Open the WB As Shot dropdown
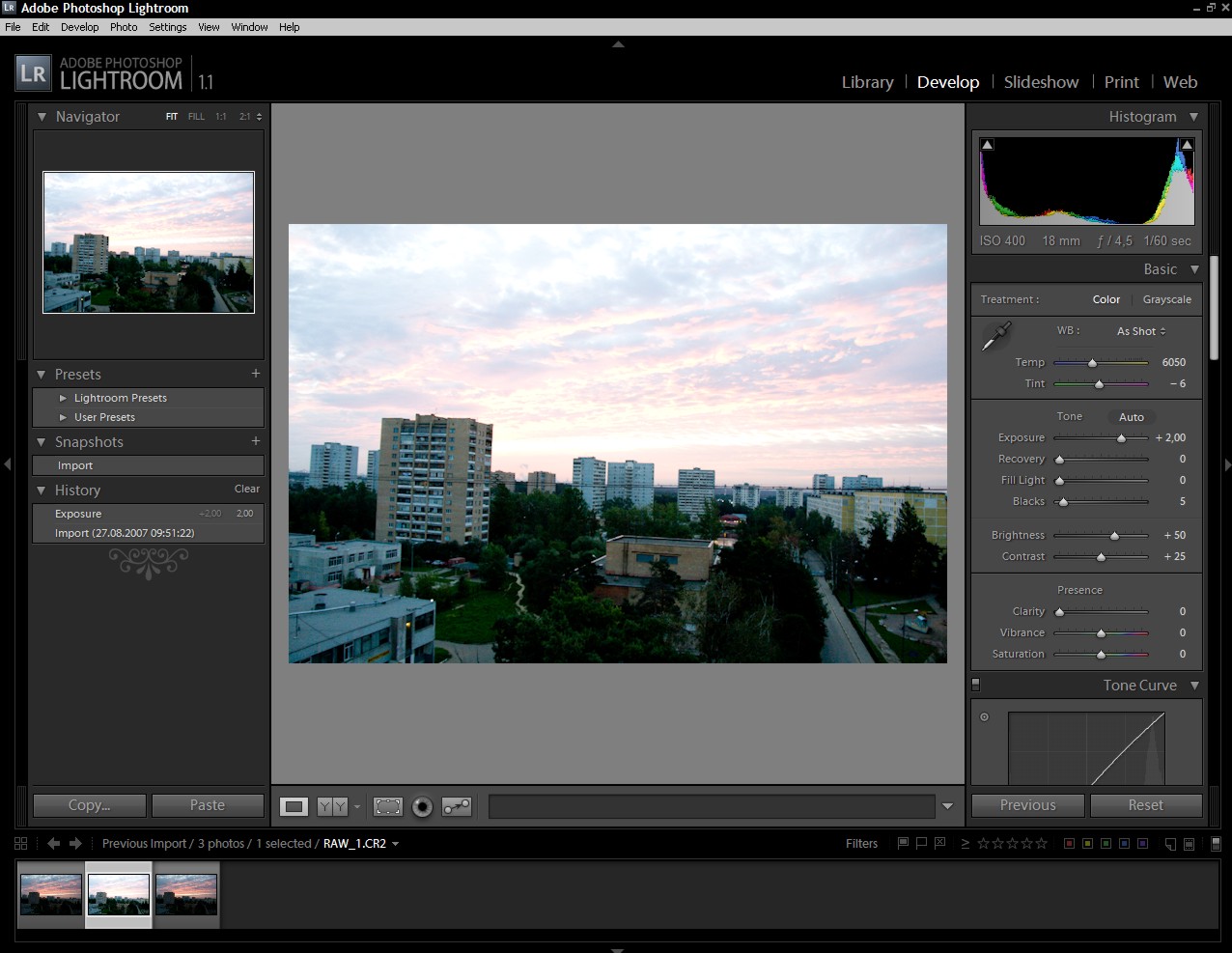 (x=1141, y=331)
